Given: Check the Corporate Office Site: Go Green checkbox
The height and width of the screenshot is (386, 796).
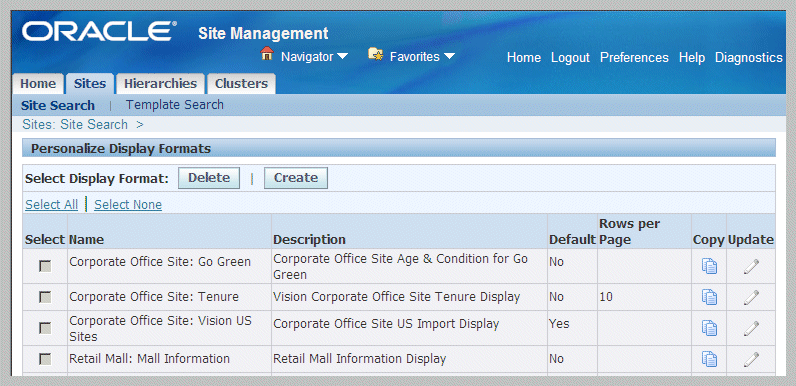Looking at the screenshot, I should coord(45,266).
